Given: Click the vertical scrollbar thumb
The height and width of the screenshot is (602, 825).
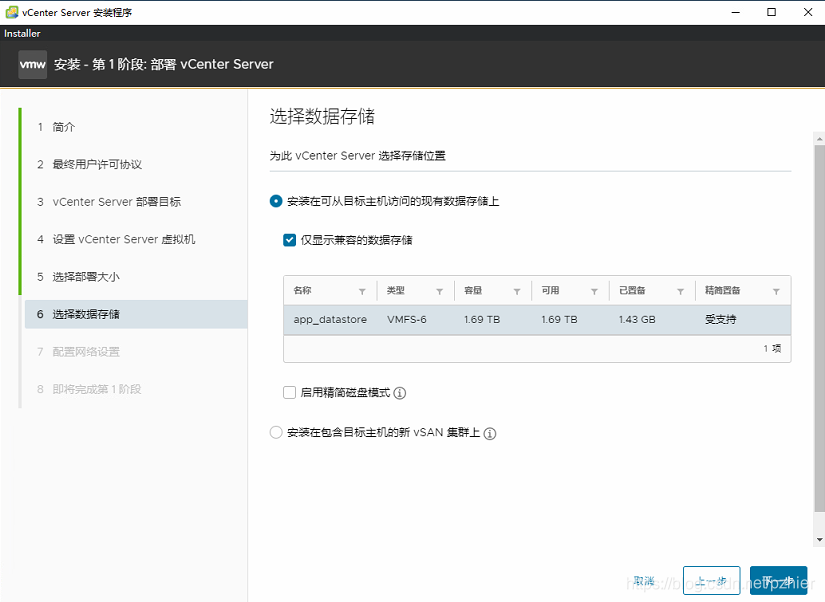Looking at the screenshot, I should coord(819,328).
